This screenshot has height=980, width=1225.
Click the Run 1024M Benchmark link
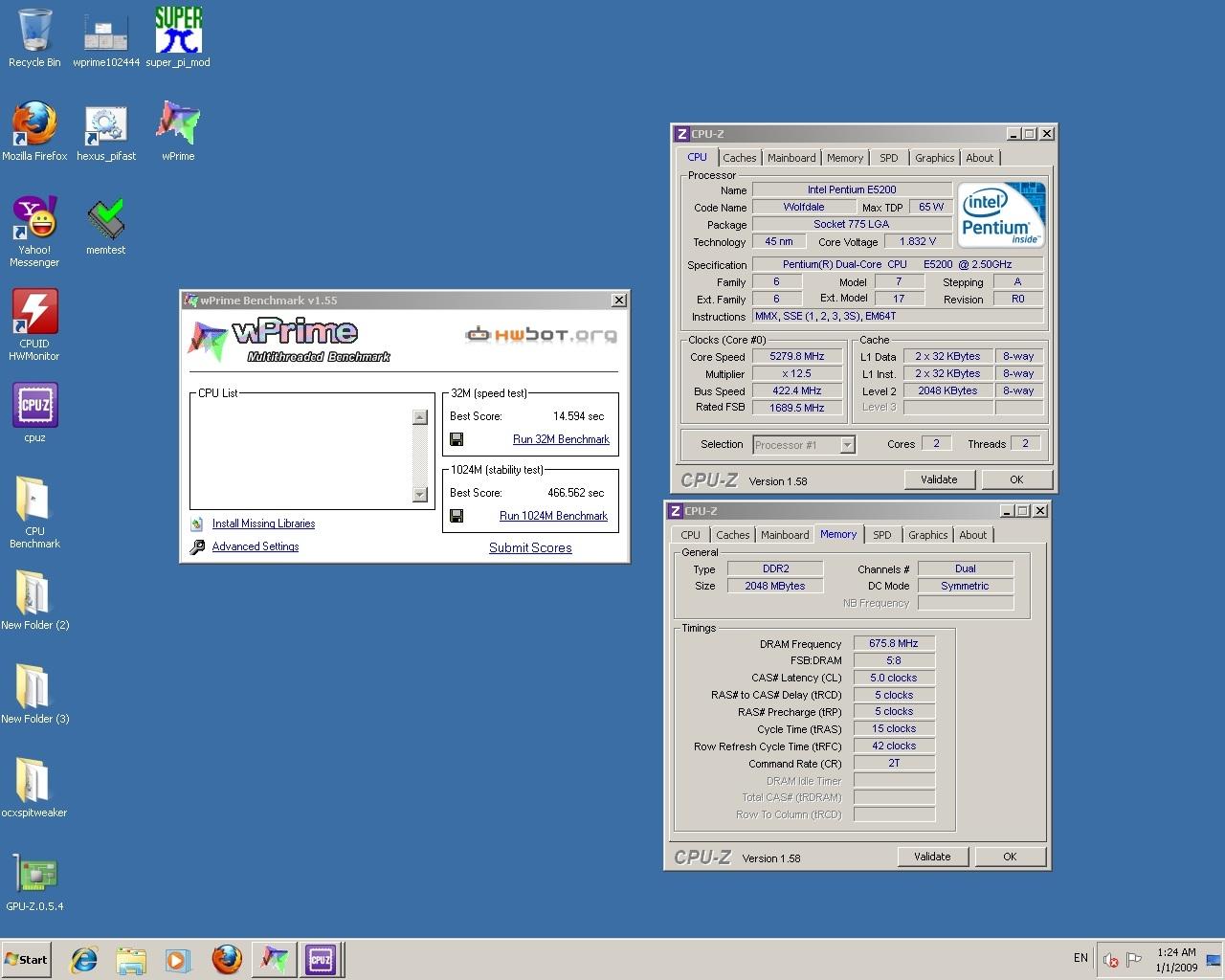point(553,516)
